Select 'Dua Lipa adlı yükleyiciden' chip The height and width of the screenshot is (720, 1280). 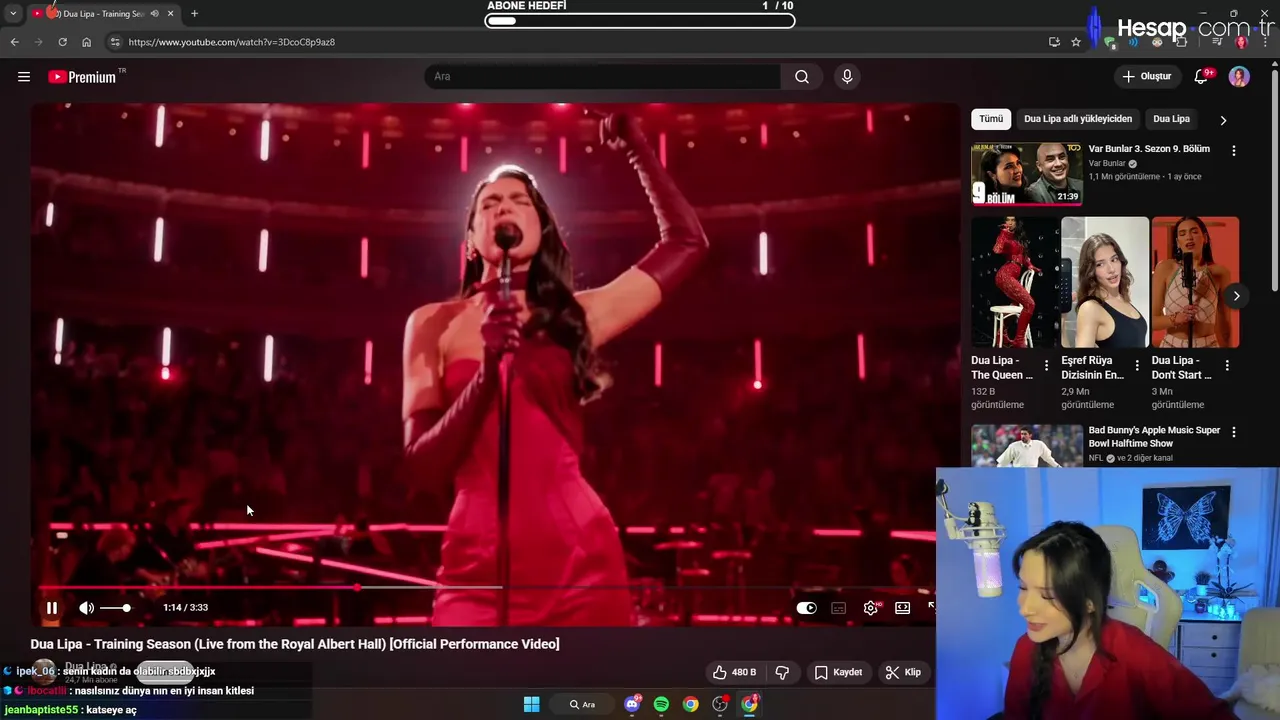point(1078,119)
